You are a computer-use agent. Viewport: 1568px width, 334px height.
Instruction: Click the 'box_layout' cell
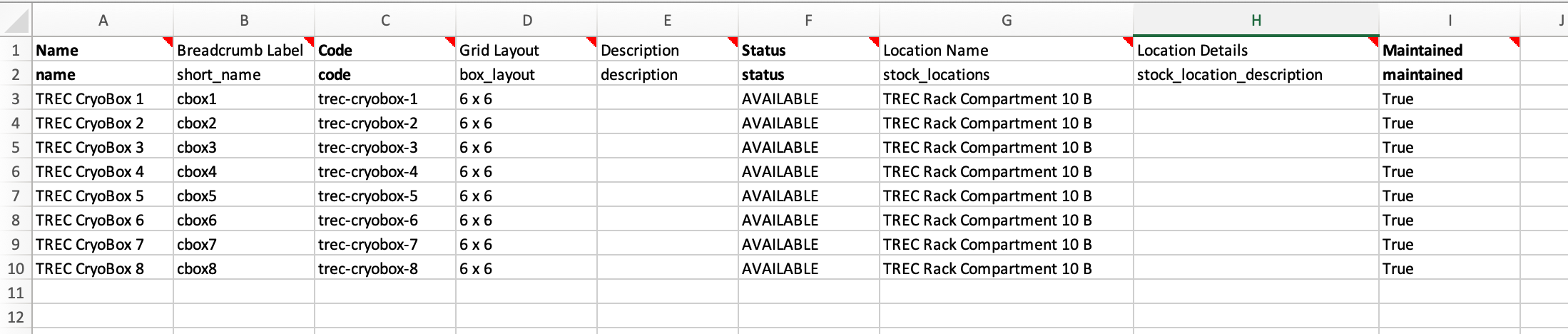pos(526,74)
